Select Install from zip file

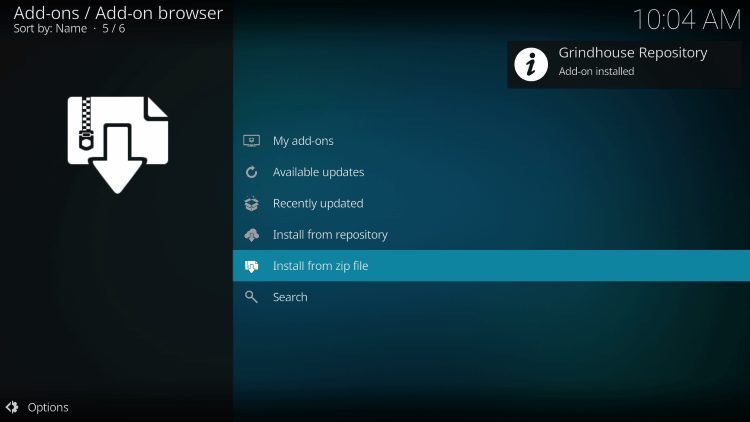[x=491, y=266]
